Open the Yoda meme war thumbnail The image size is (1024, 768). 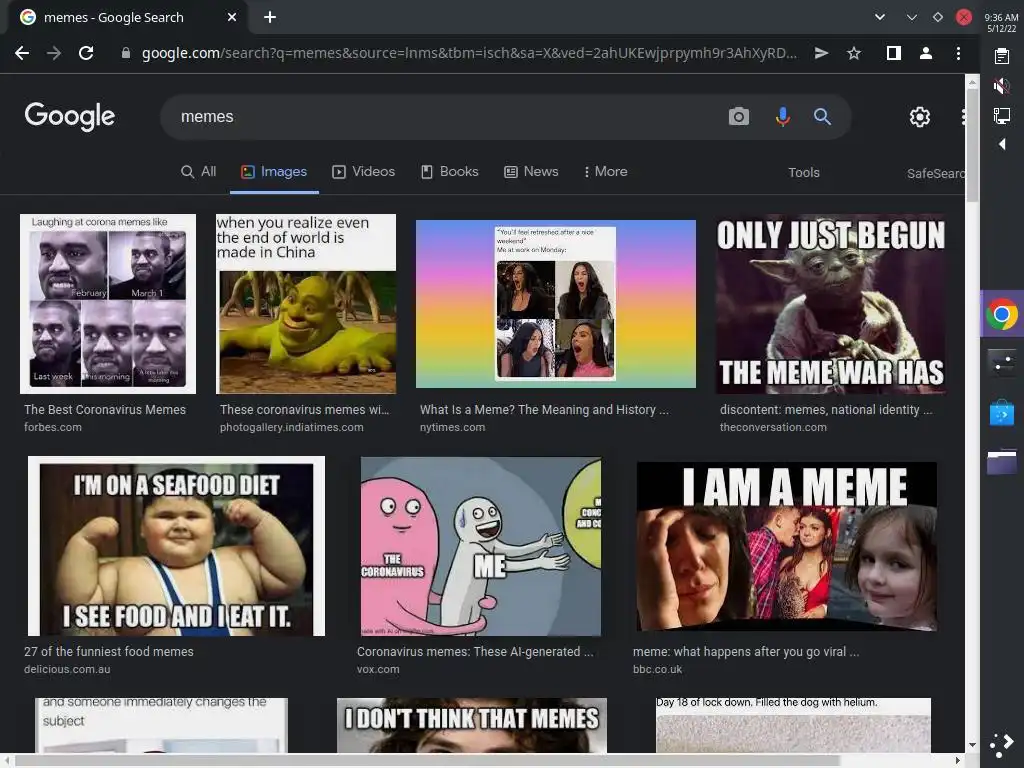point(831,304)
